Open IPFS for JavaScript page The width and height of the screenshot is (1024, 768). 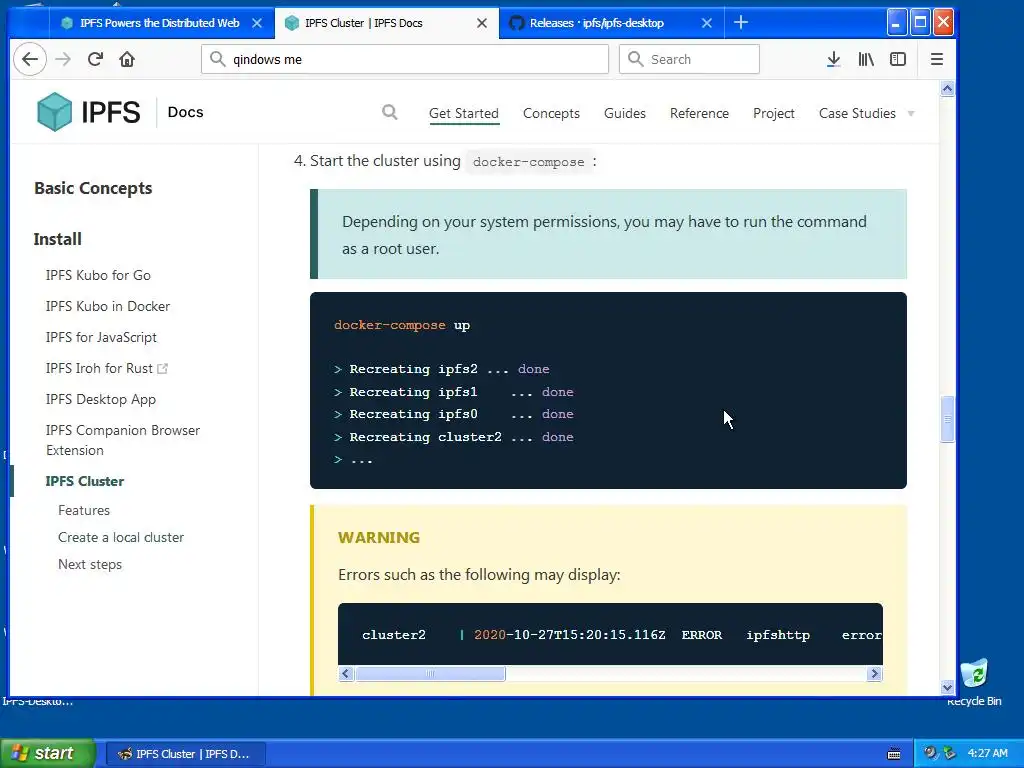[101, 337]
